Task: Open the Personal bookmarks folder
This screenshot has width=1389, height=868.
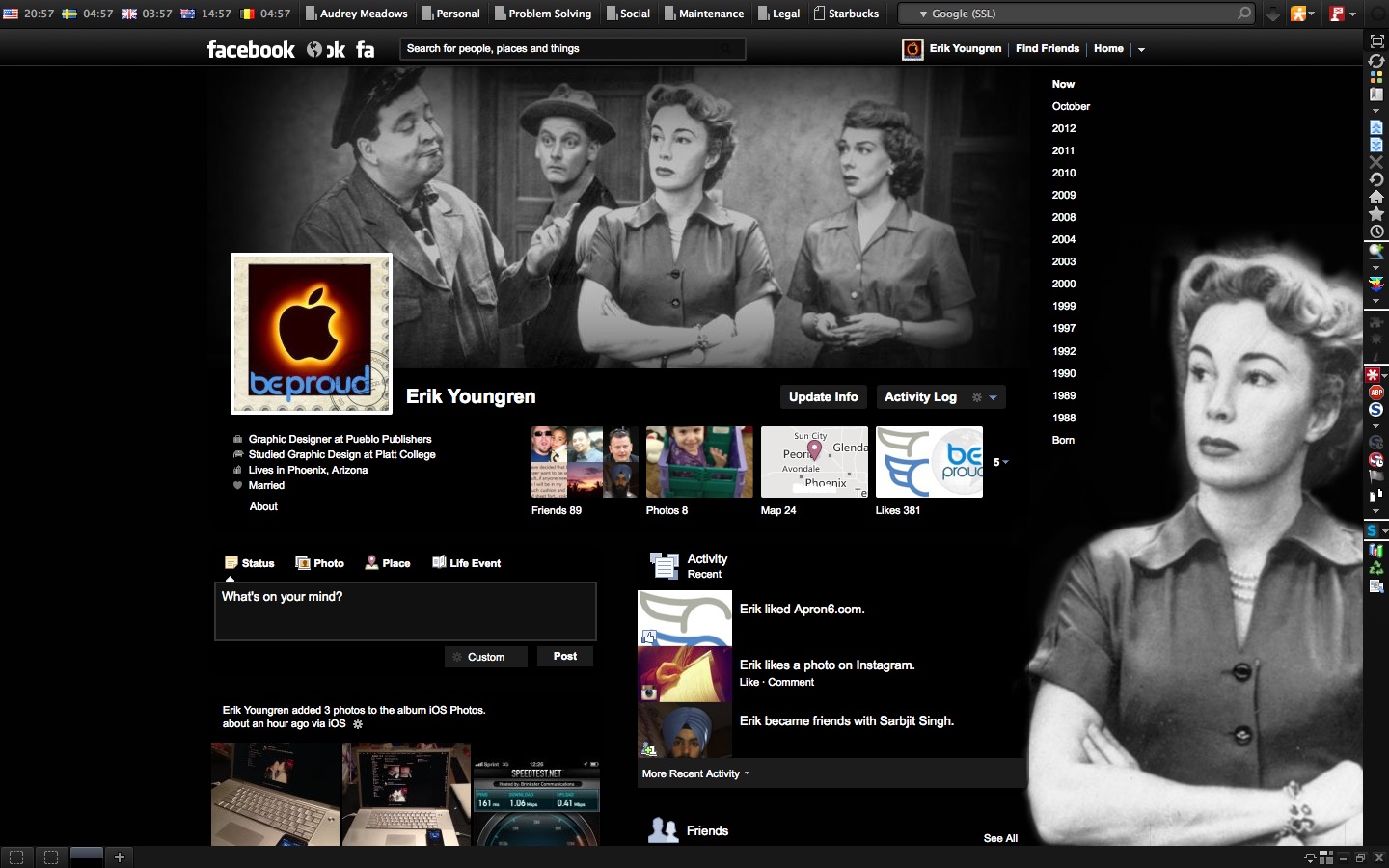Action: 450,14
